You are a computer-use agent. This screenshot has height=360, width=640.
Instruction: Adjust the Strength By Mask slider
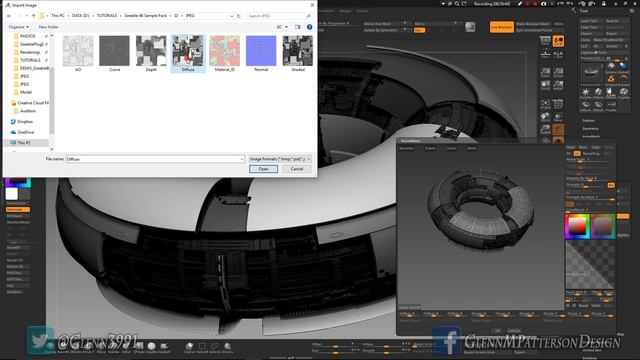[590, 198]
